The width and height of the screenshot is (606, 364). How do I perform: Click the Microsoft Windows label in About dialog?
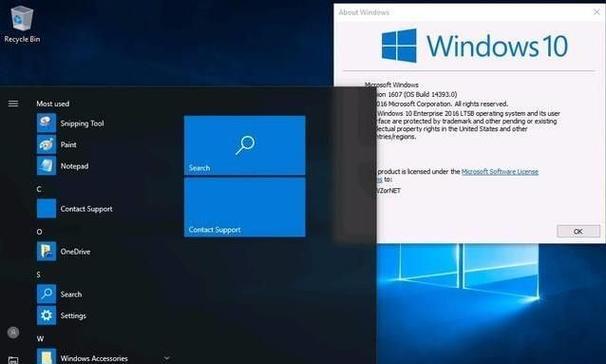tap(391, 85)
